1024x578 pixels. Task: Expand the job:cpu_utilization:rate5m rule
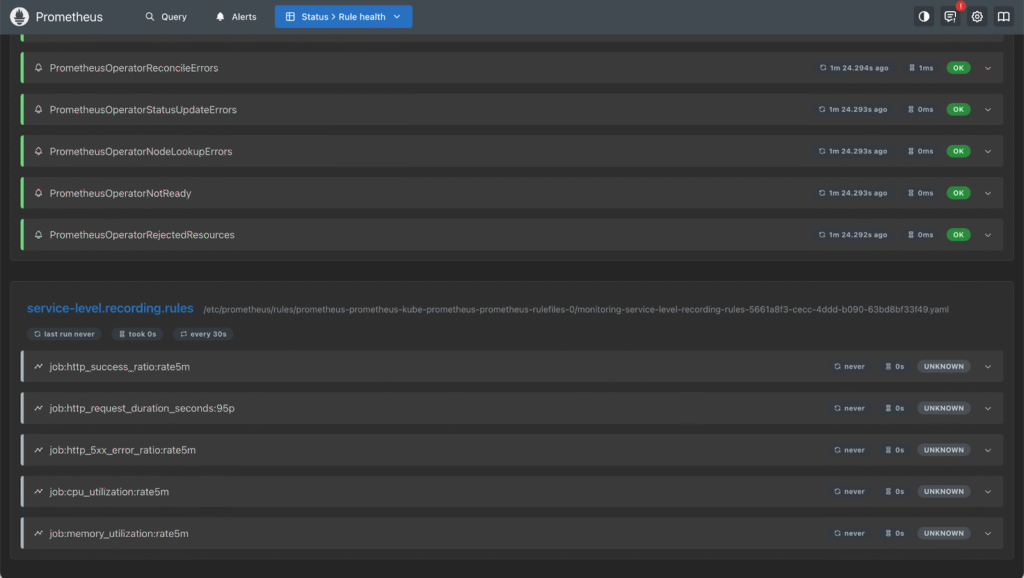(988, 492)
